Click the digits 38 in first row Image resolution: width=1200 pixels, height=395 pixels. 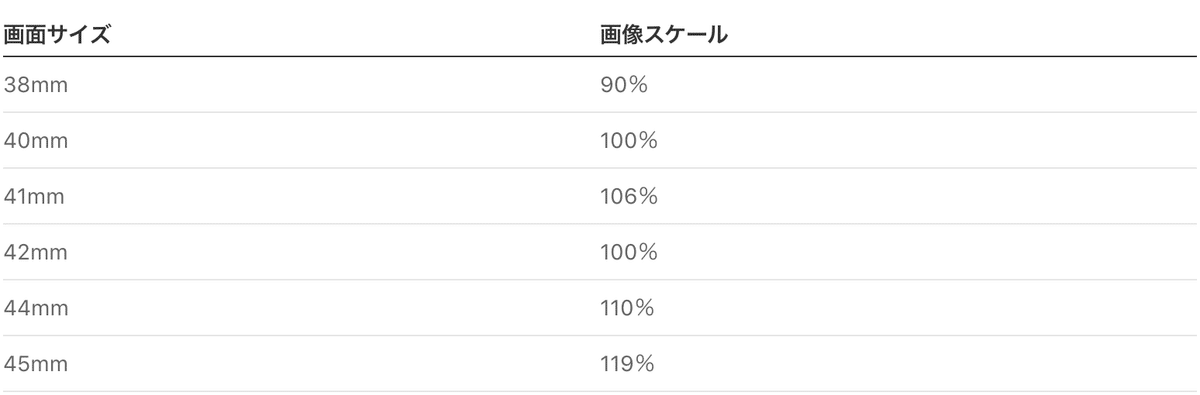coord(16,85)
